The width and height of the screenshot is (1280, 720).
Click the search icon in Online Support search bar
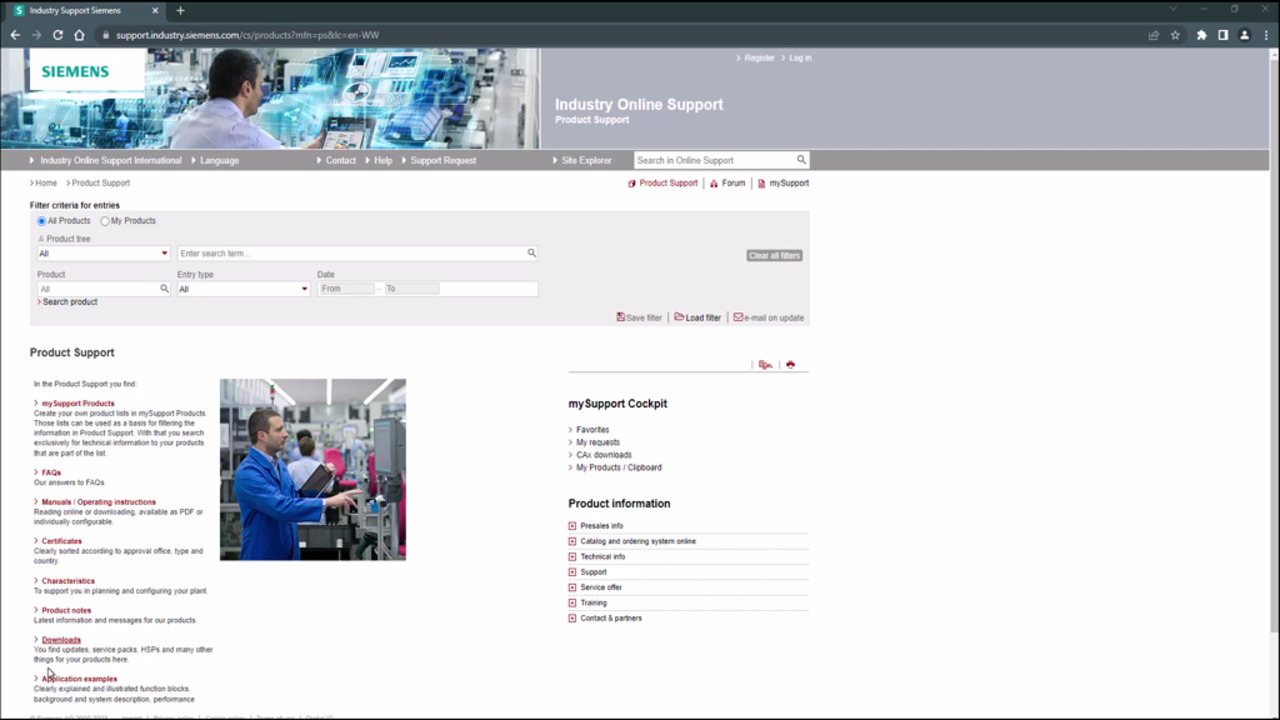click(x=800, y=160)
